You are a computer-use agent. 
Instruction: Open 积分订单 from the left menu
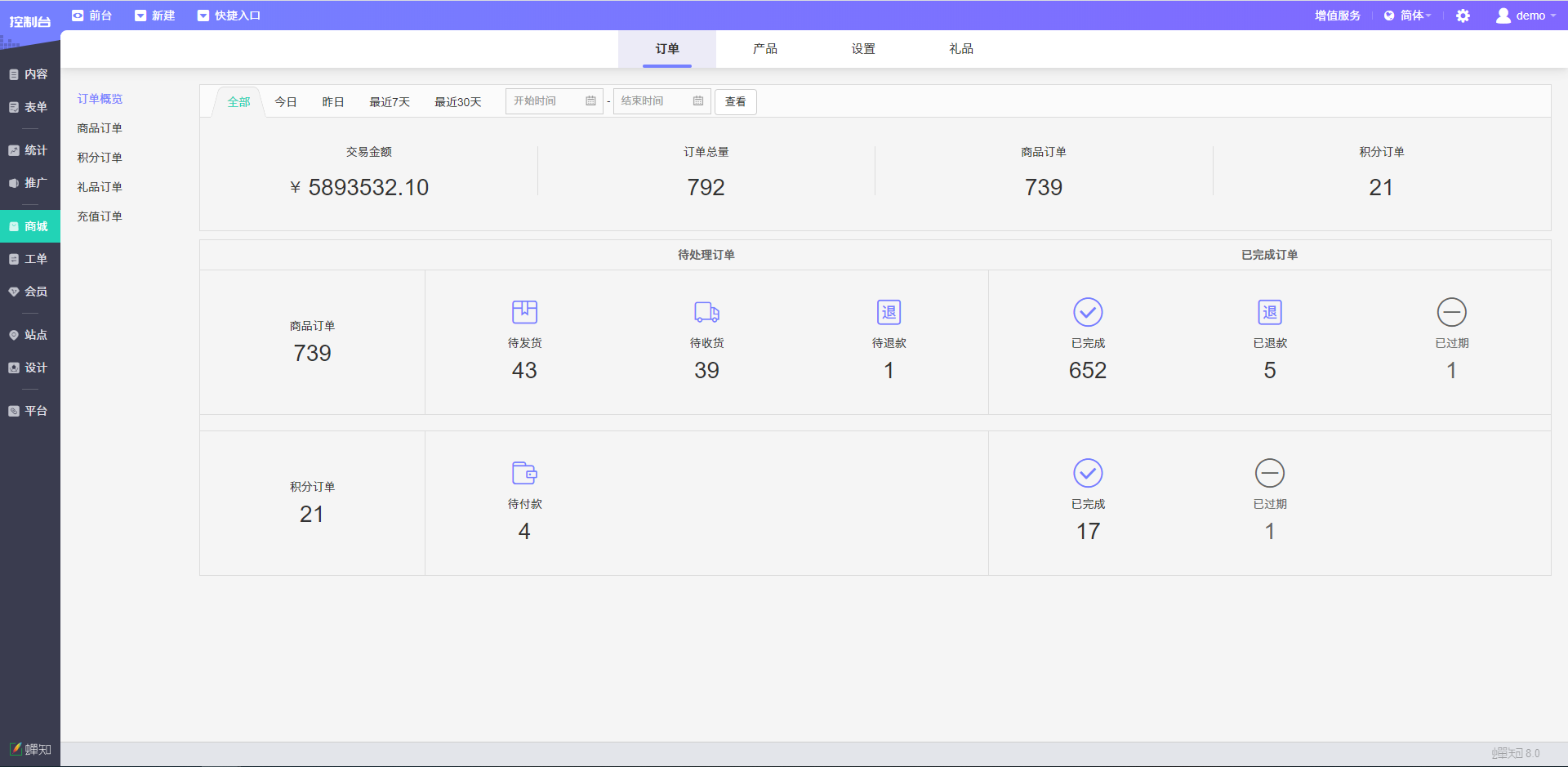[x=100, y=157]
